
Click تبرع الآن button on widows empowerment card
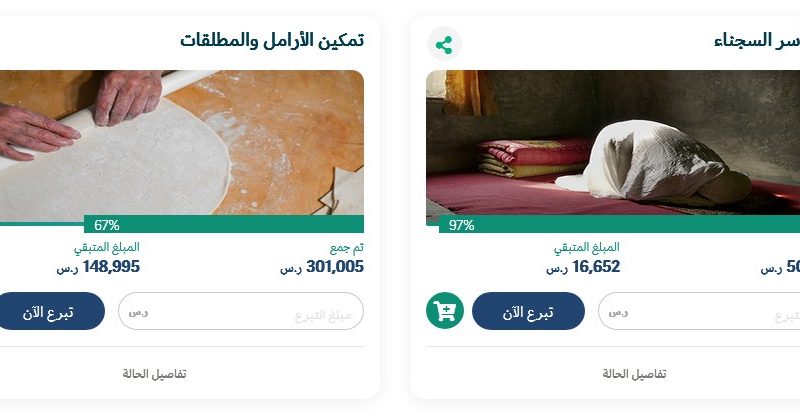point(48,311)
